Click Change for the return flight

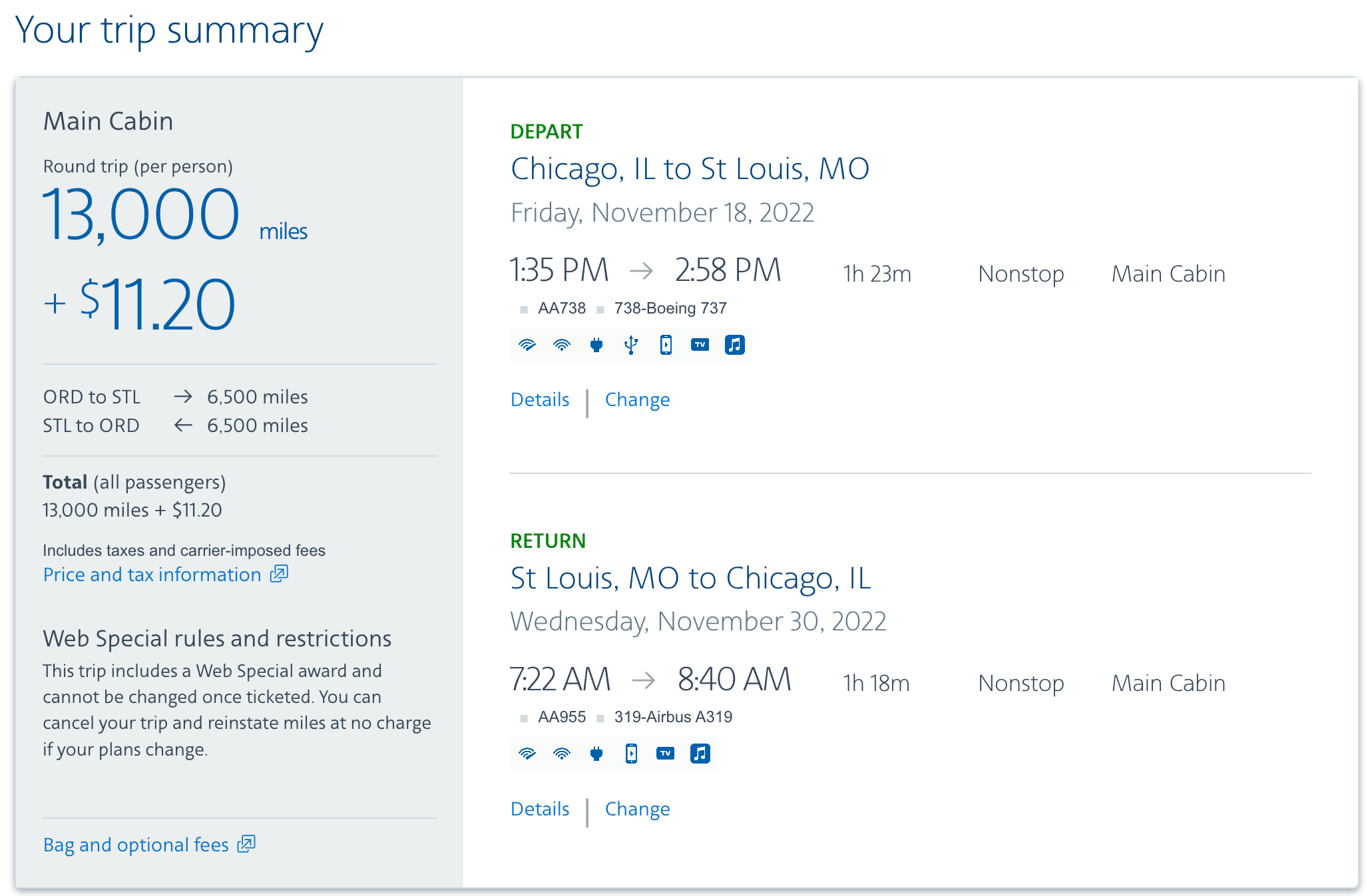[x=637, y=809]
